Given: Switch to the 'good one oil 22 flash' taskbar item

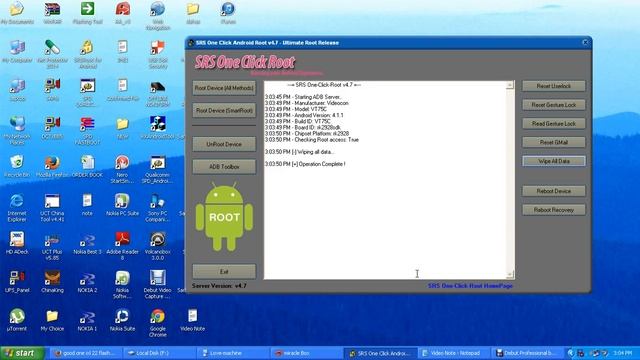Looking at the screenshot, I should click(85, 353).
